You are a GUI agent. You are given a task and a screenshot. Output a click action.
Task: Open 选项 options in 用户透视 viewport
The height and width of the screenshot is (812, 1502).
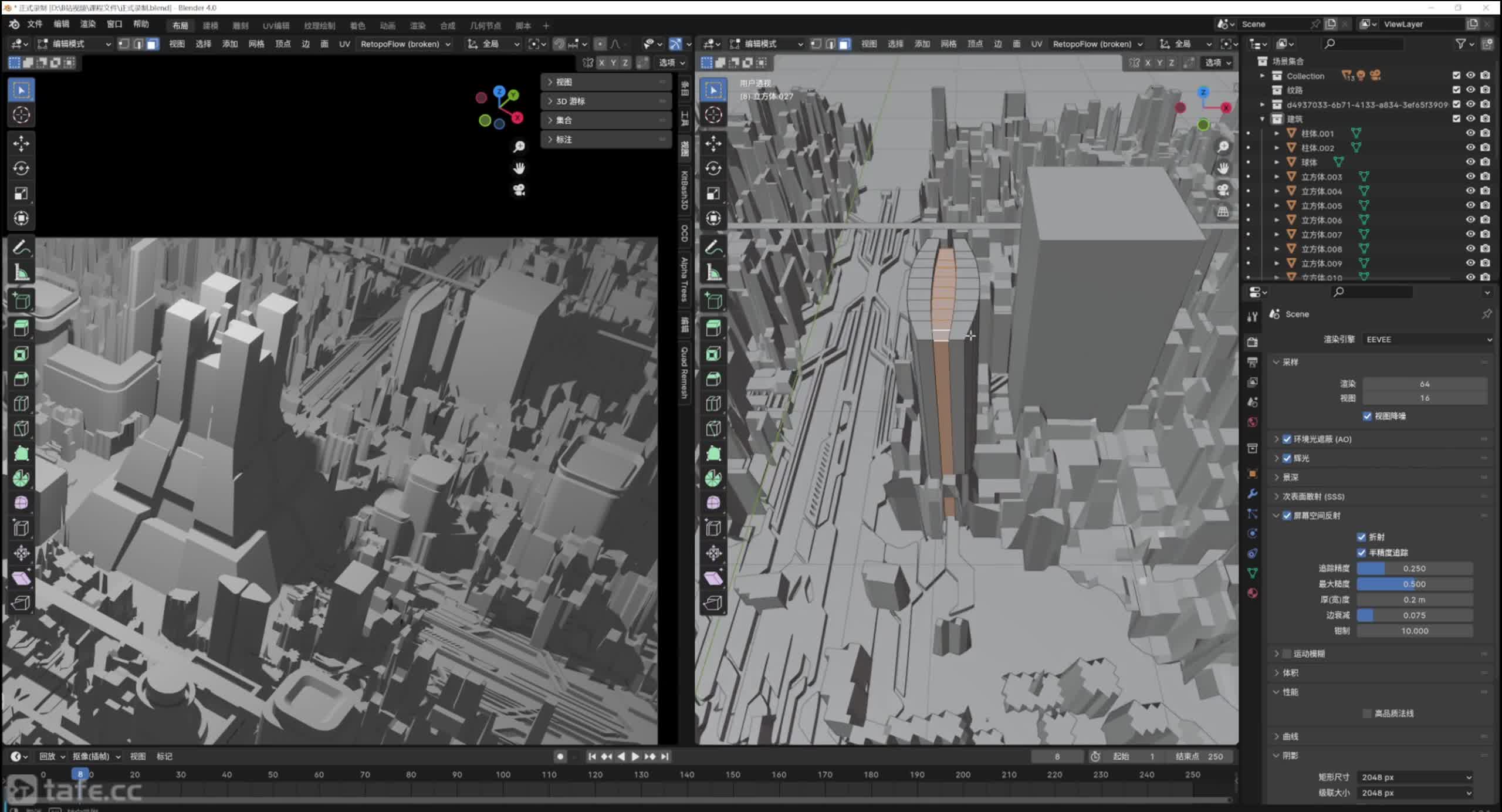(1218, 62)
